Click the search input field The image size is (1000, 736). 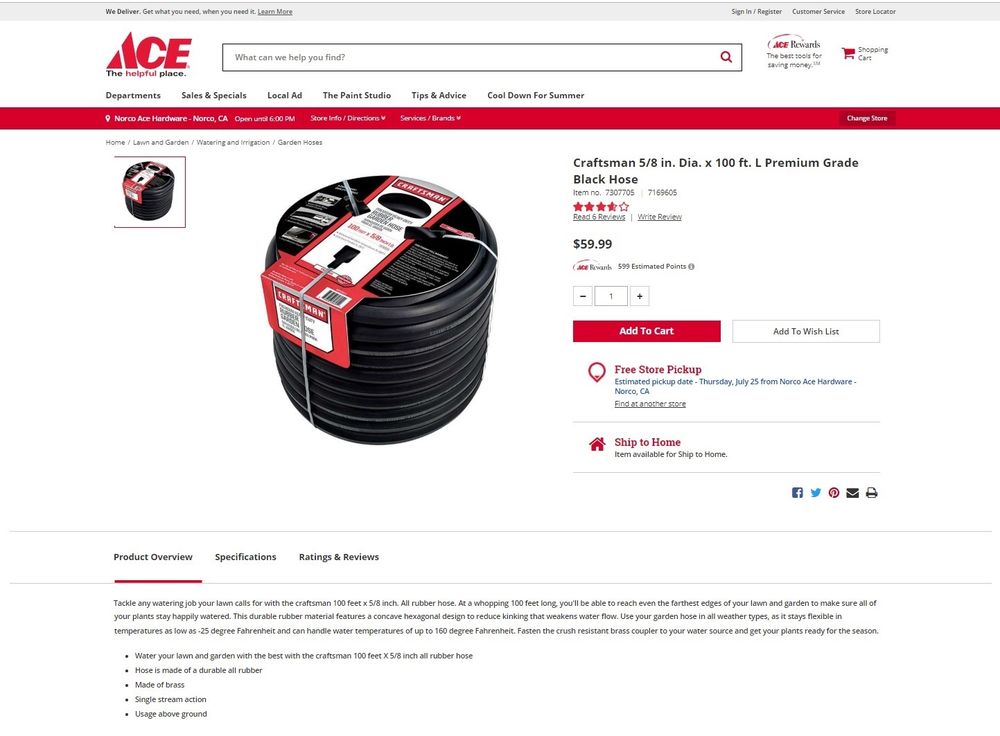(x=471, y=57)
